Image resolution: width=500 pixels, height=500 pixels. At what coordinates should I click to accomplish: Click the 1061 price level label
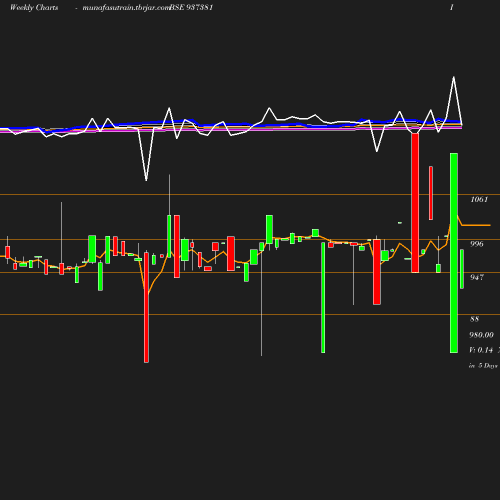[479, 199]
